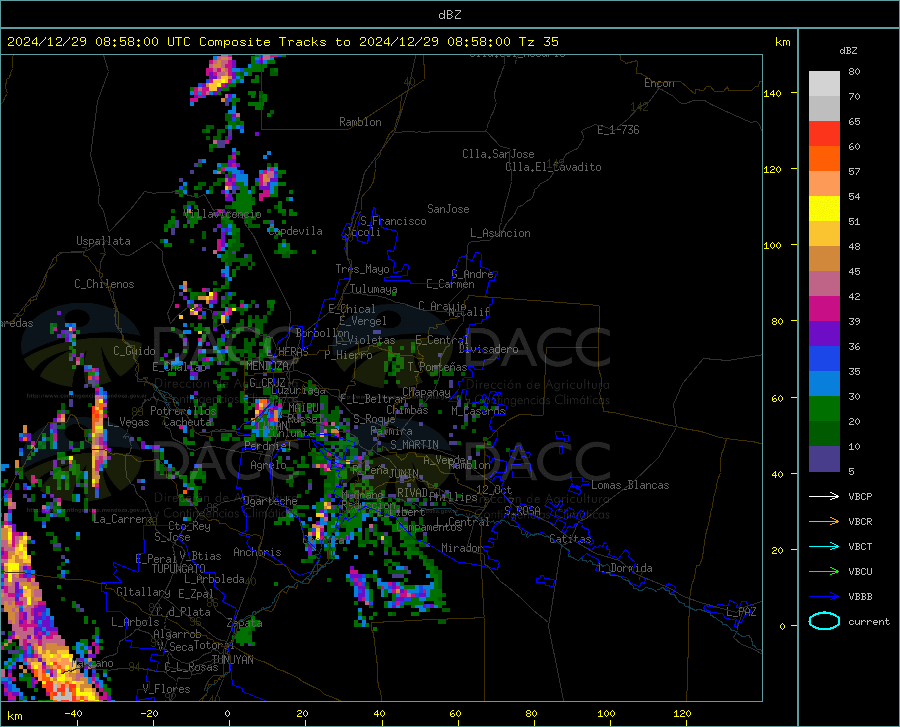Click legend value '65'
Image resolution: width=900 pixels, height=727 pixels.
click(854, 122)
